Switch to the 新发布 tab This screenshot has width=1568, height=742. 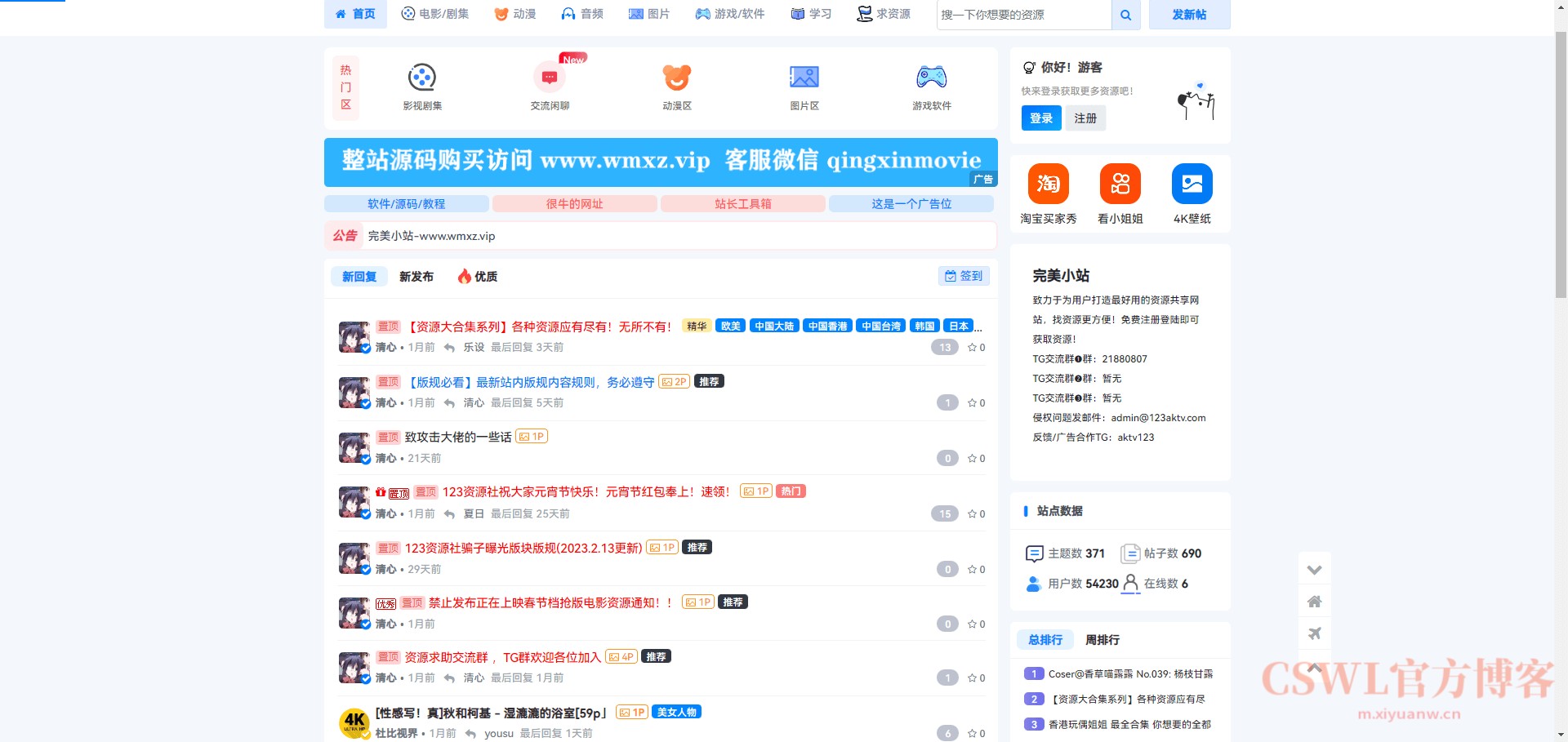416,276
